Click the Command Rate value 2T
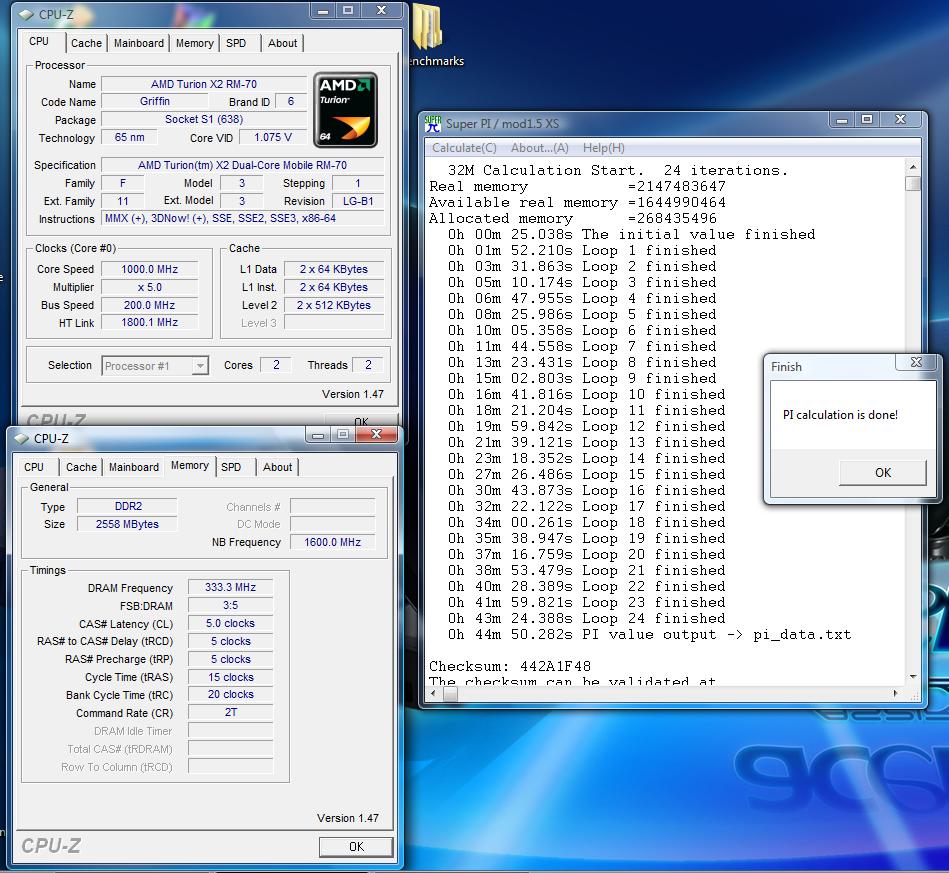 [231, 713]
